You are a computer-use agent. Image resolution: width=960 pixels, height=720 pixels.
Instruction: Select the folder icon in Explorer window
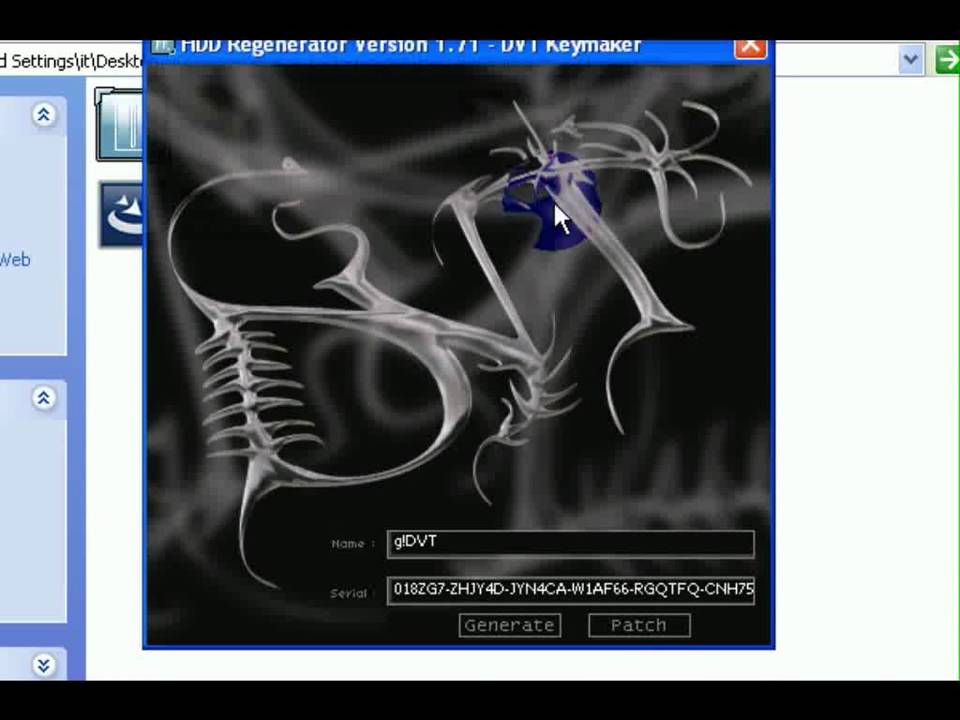point(119,125)
